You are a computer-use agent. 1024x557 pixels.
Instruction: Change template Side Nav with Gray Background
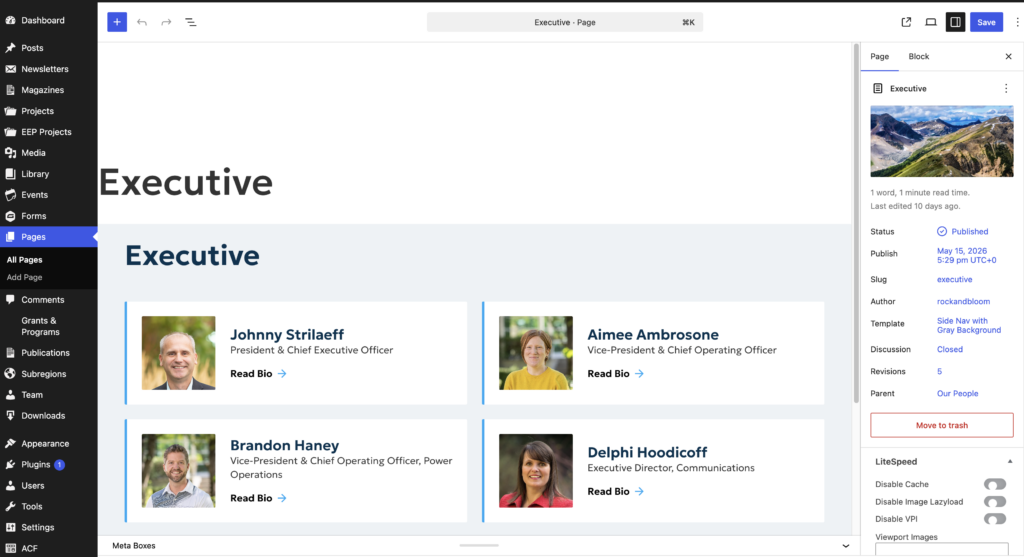[x=968, y=325]
